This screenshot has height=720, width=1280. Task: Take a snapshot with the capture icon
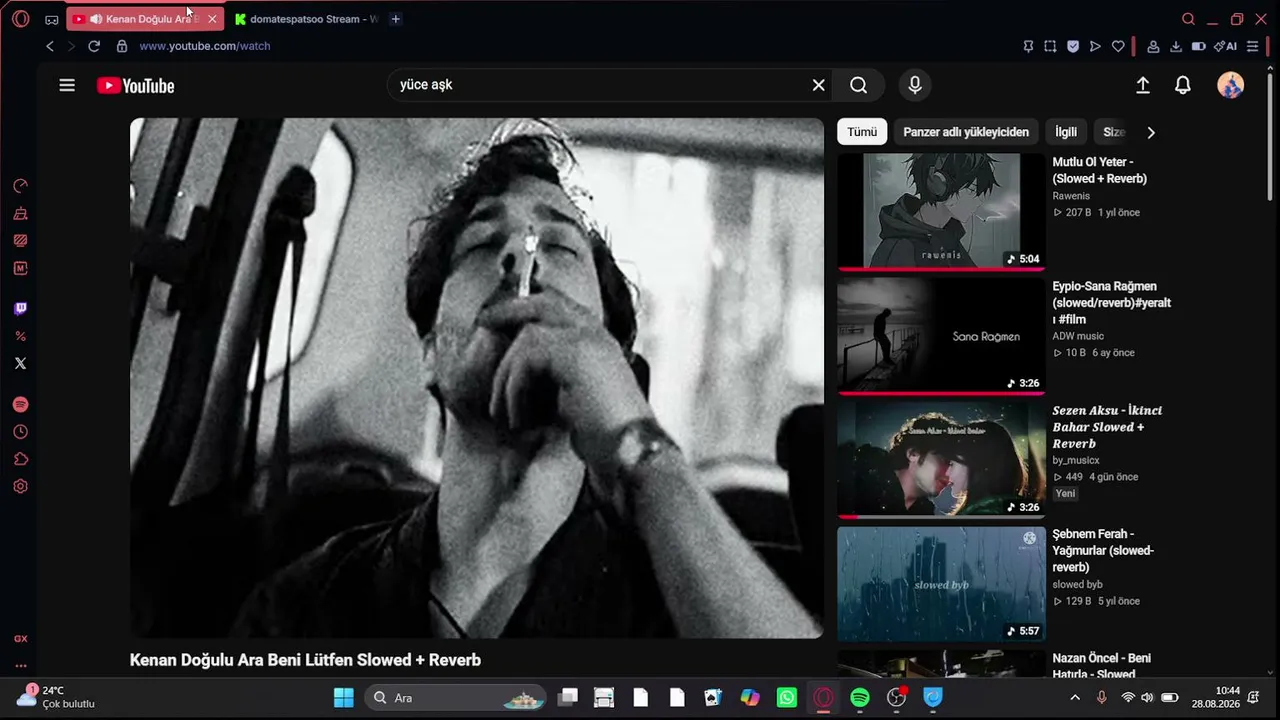1050,46
